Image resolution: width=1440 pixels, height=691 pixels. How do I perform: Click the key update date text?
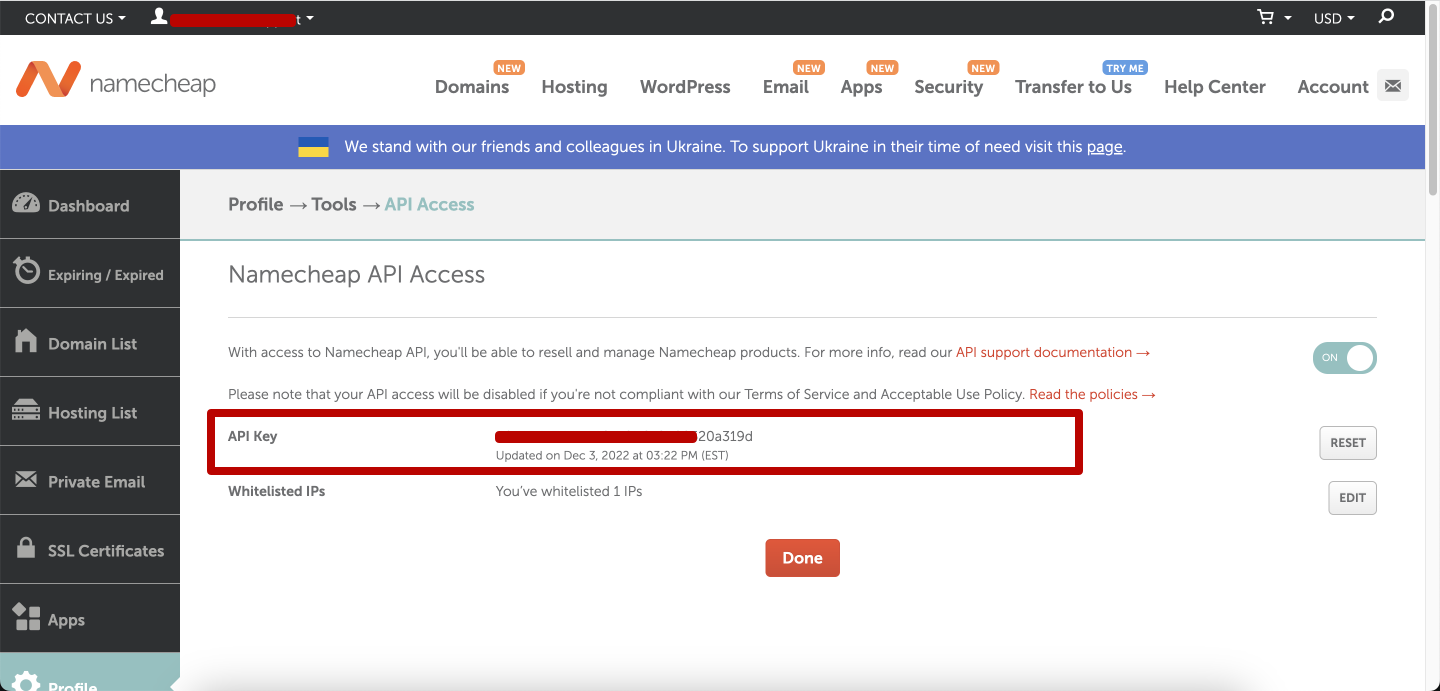pos(612,456)
